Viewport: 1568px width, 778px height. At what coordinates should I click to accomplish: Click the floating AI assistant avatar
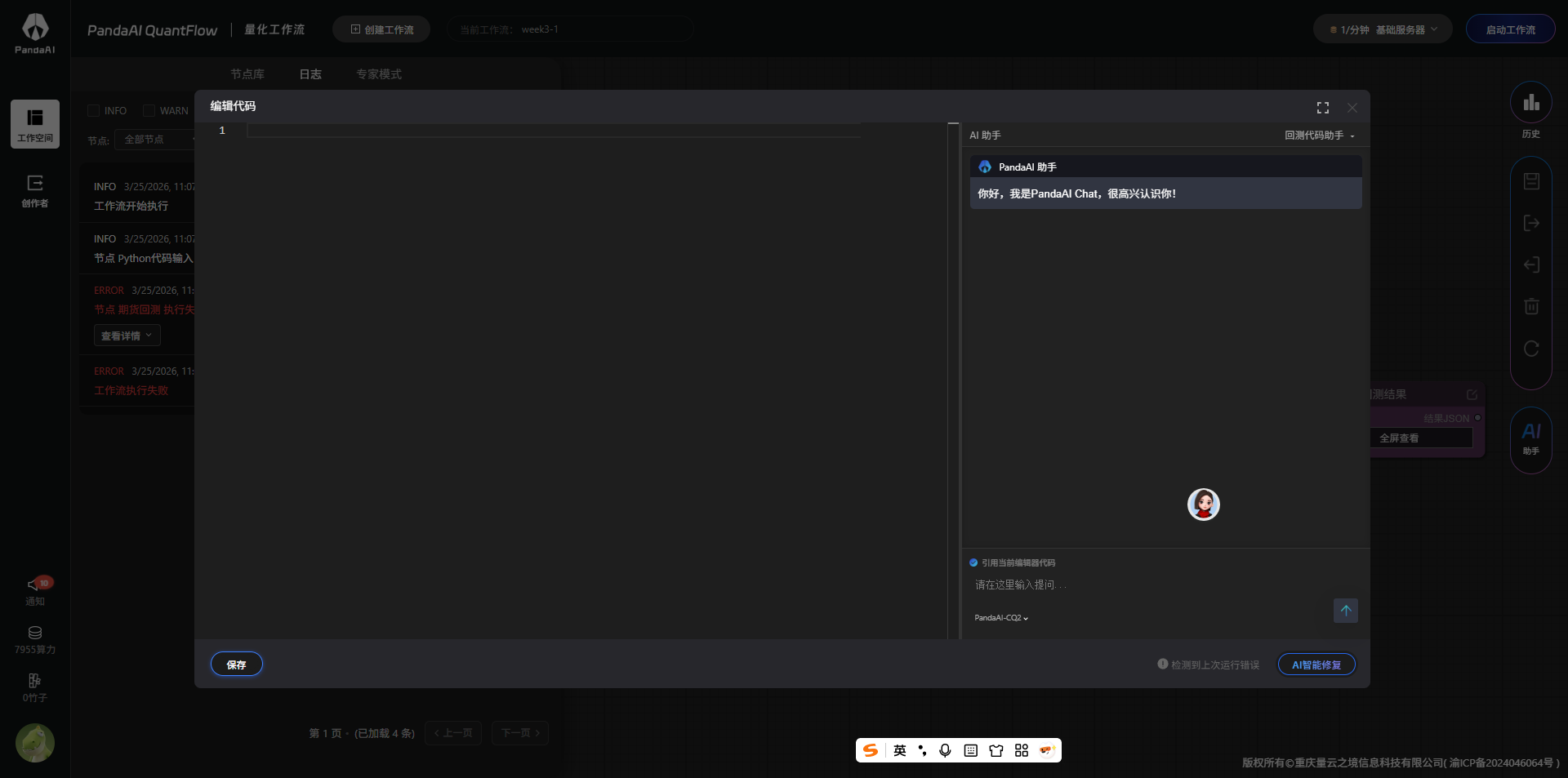1203,505
